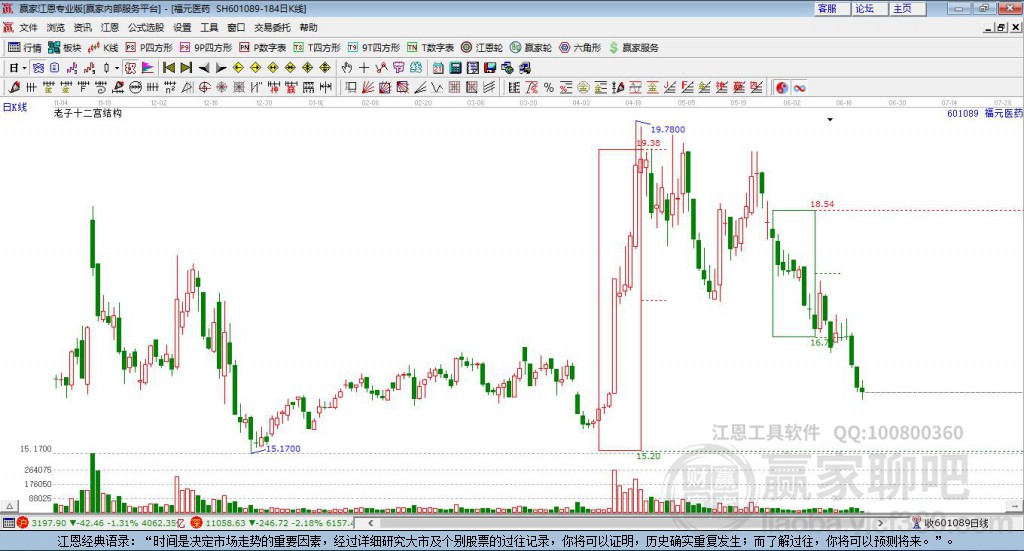
Task: Select the crosshair target circle tool
Action: (x=204, y=87)
